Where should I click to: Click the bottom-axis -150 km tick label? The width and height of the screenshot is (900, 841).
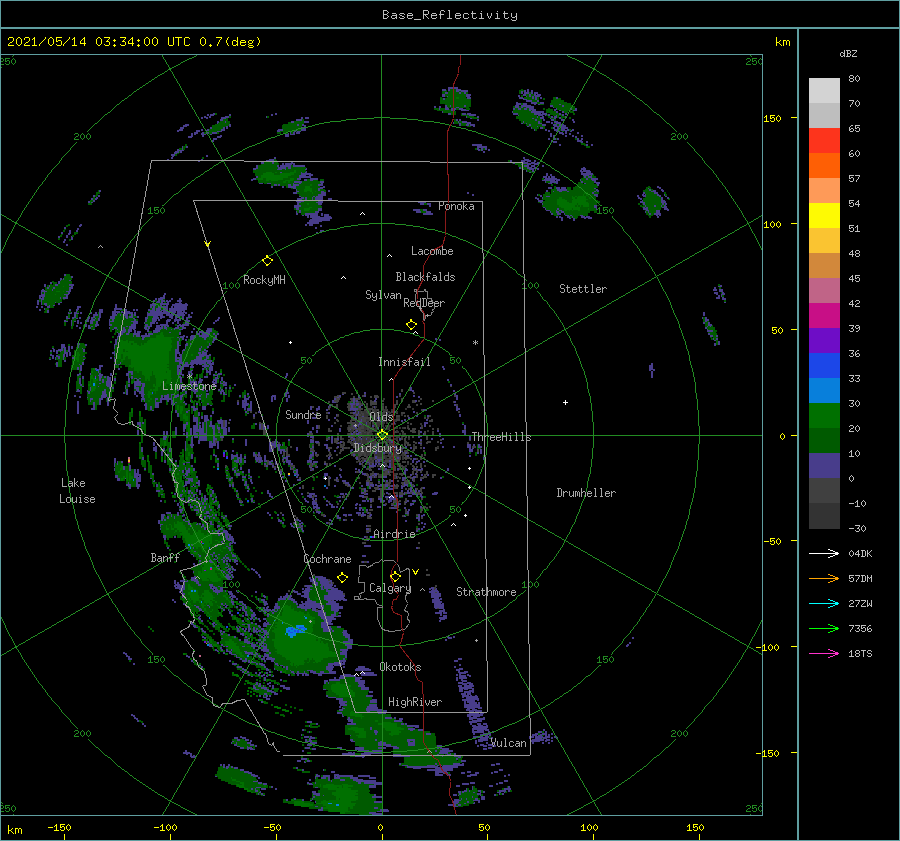[59, 827]
